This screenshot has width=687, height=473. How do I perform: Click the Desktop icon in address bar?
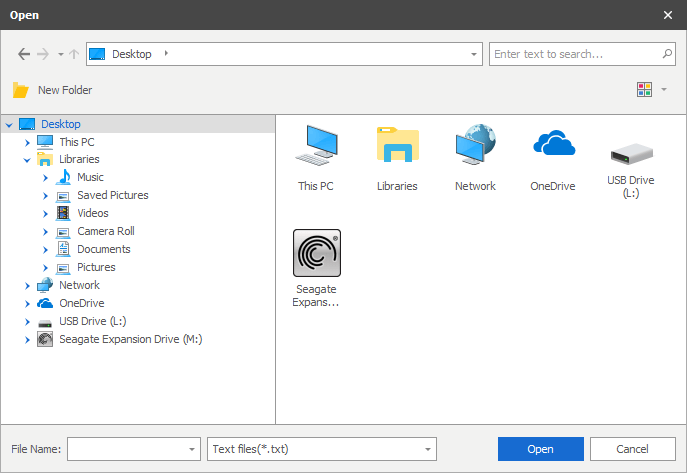pyautogui.click(x=97, y=54)
